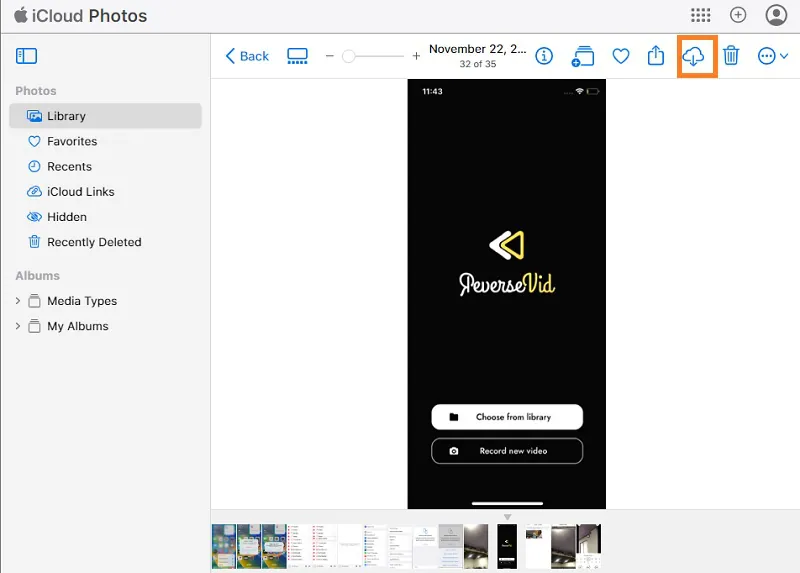Click the '32 of 35' counter text

[478, 64]
